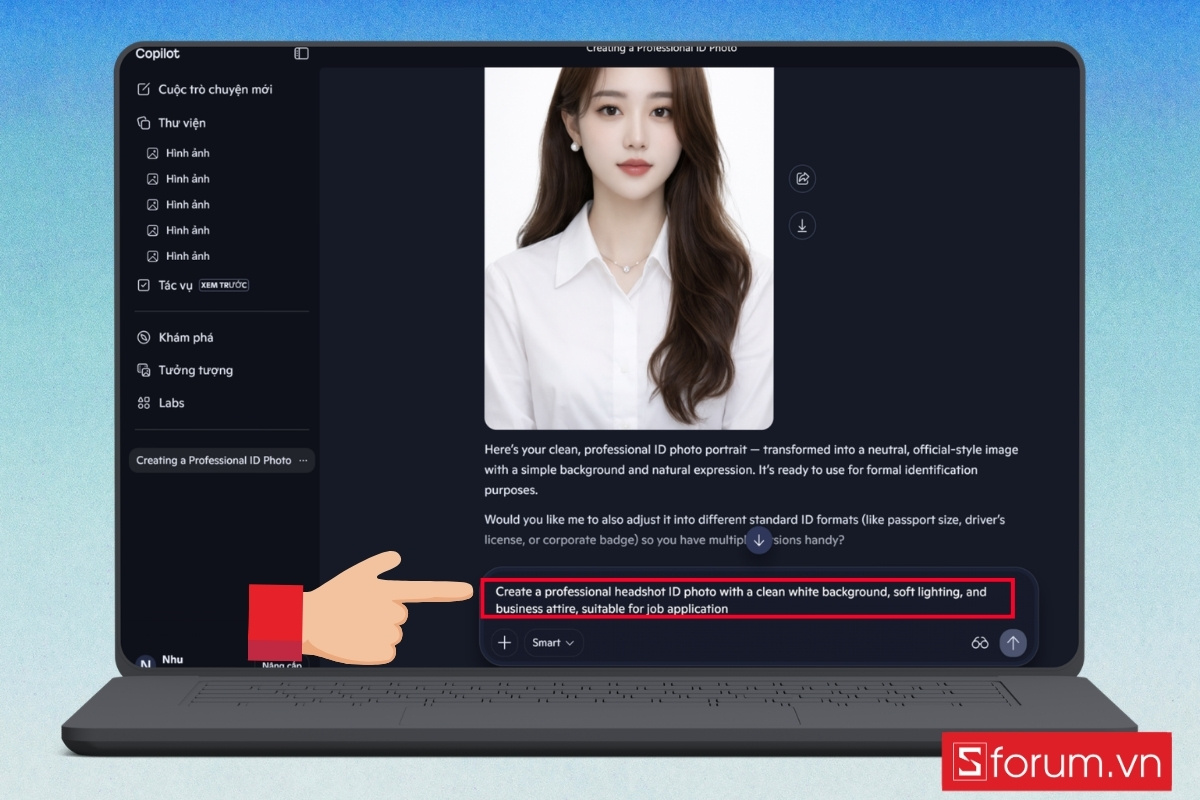Click the plus attach button

point(505,643)
